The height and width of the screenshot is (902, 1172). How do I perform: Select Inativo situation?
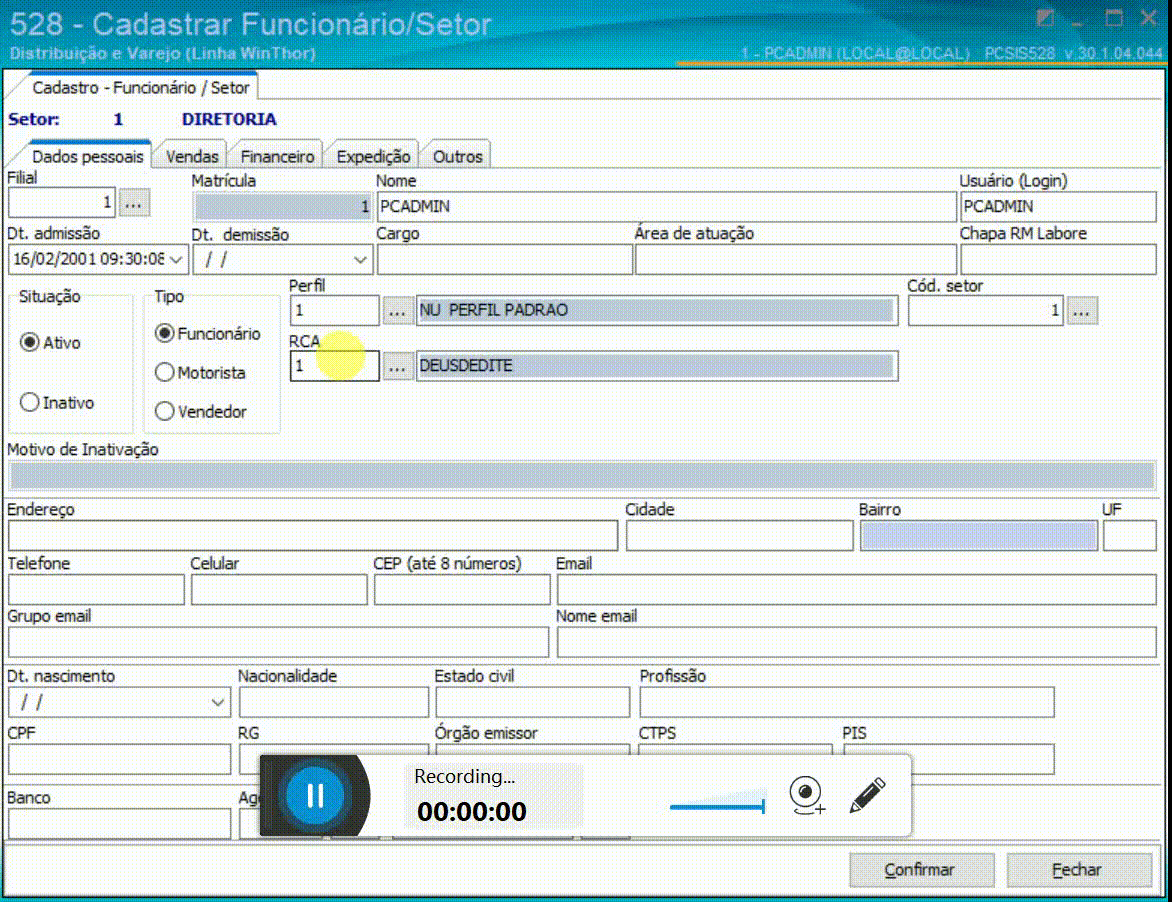pyautogui.click(x=57, y=403)
